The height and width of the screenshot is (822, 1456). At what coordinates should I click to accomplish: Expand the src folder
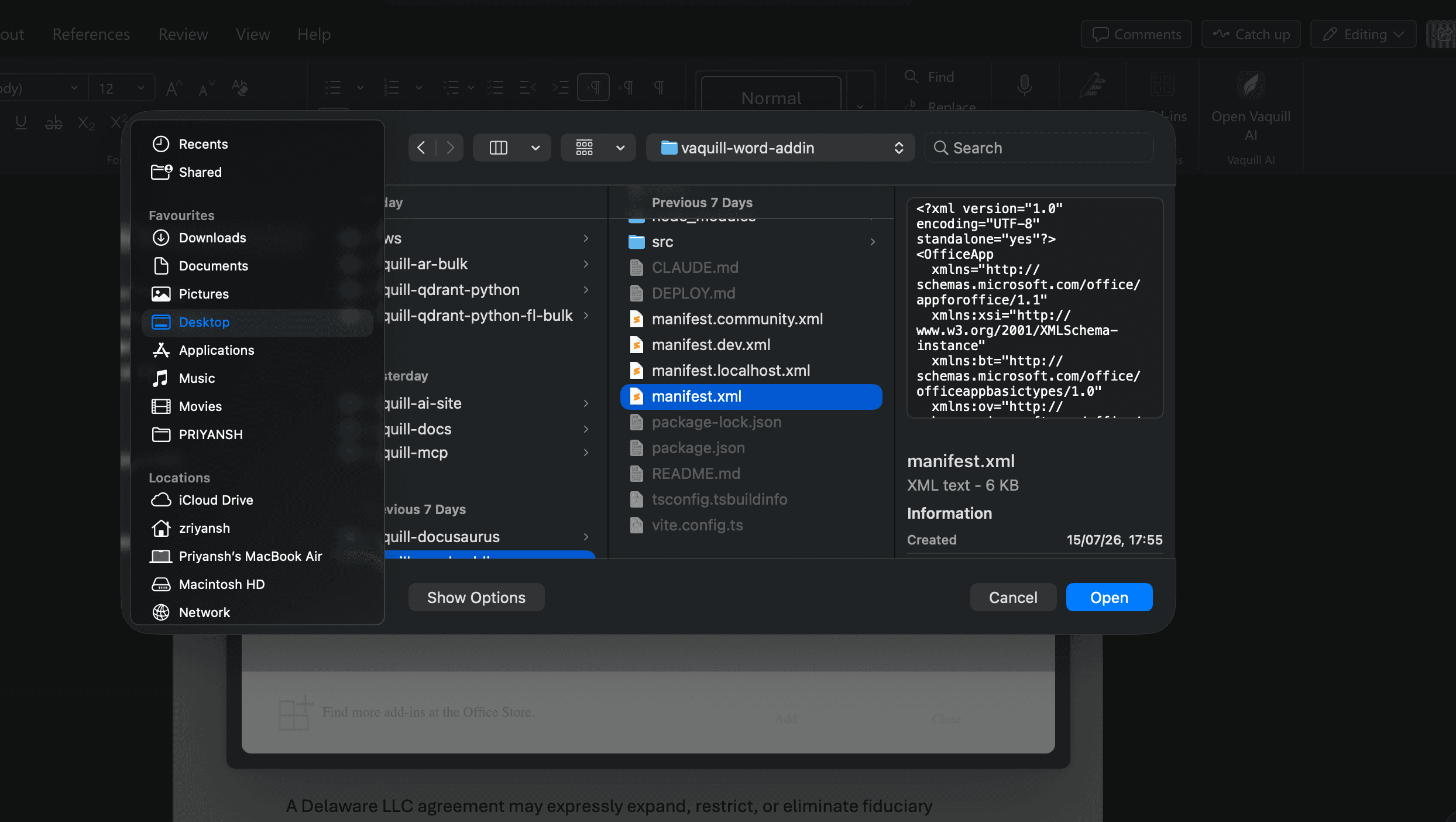pos(873,242)
